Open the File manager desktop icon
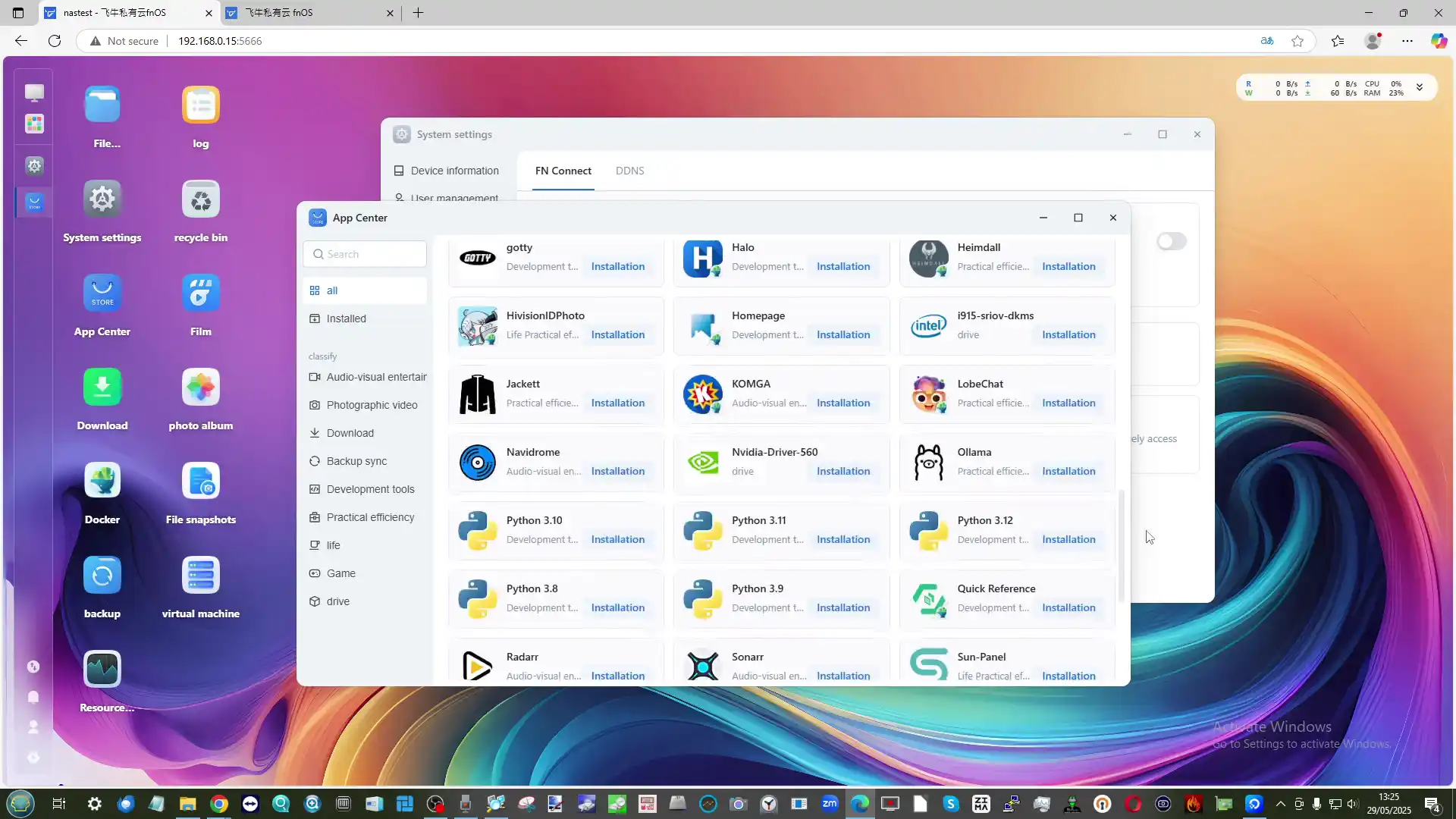This screenshot has width=1456, height=819. 102,105
